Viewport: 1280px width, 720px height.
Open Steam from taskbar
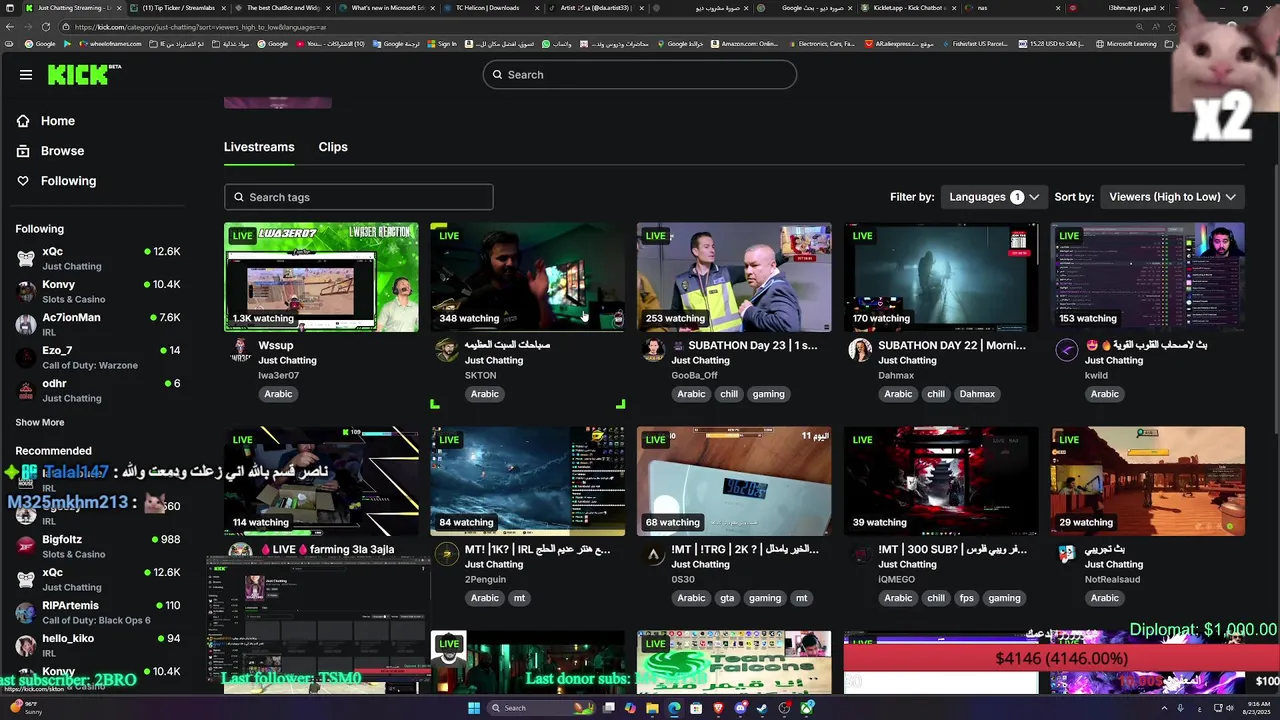point(762,708)
